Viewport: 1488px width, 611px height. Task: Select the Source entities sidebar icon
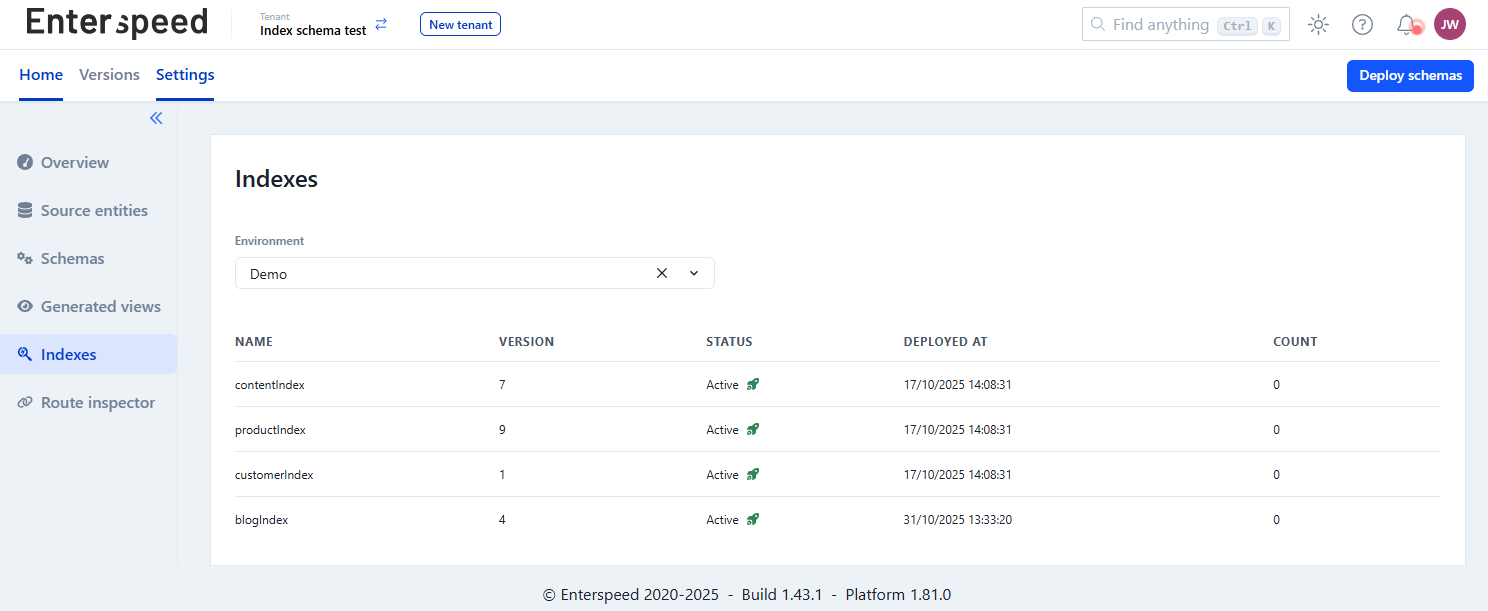[x=24, y=210]
